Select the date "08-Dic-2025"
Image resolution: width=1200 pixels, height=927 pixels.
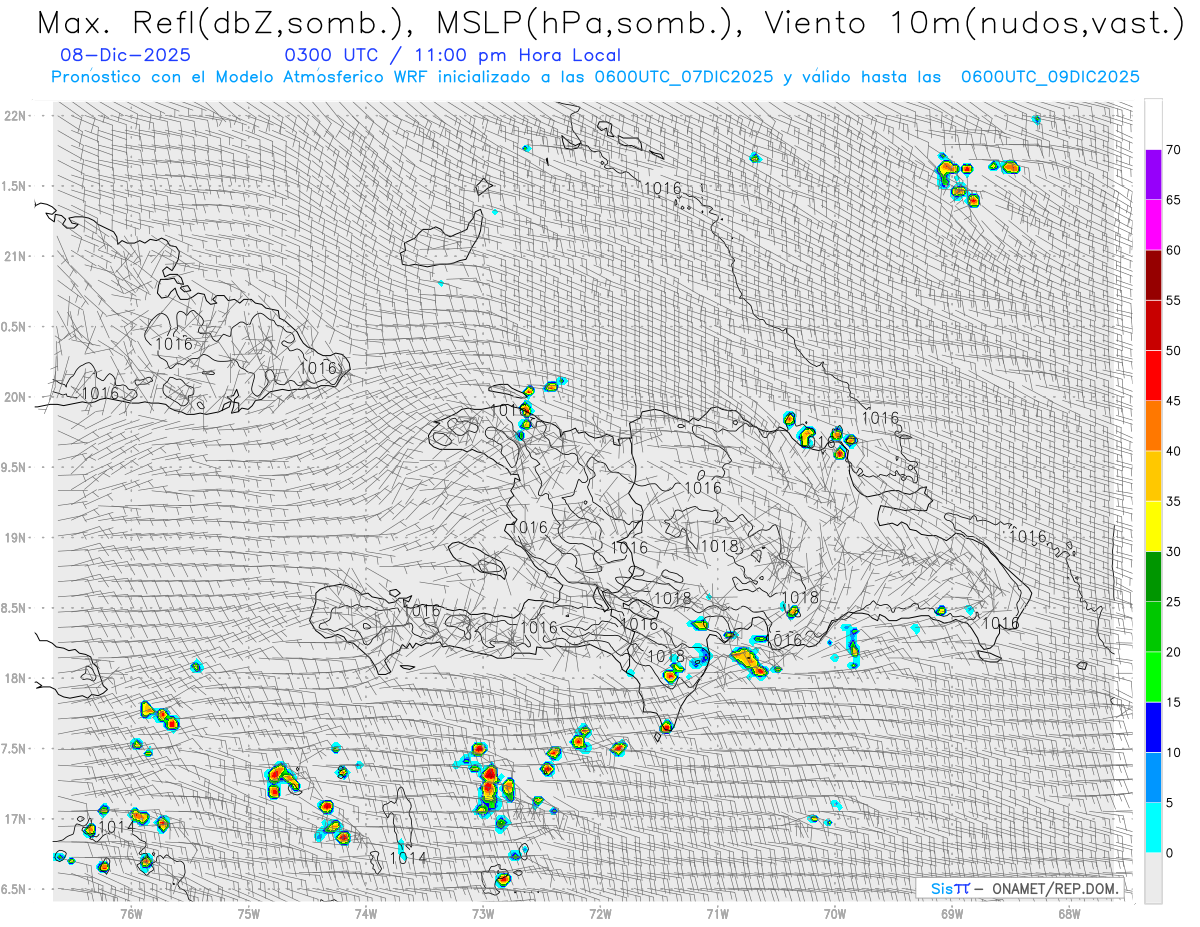pyautogui.click(x=125, y=55)
